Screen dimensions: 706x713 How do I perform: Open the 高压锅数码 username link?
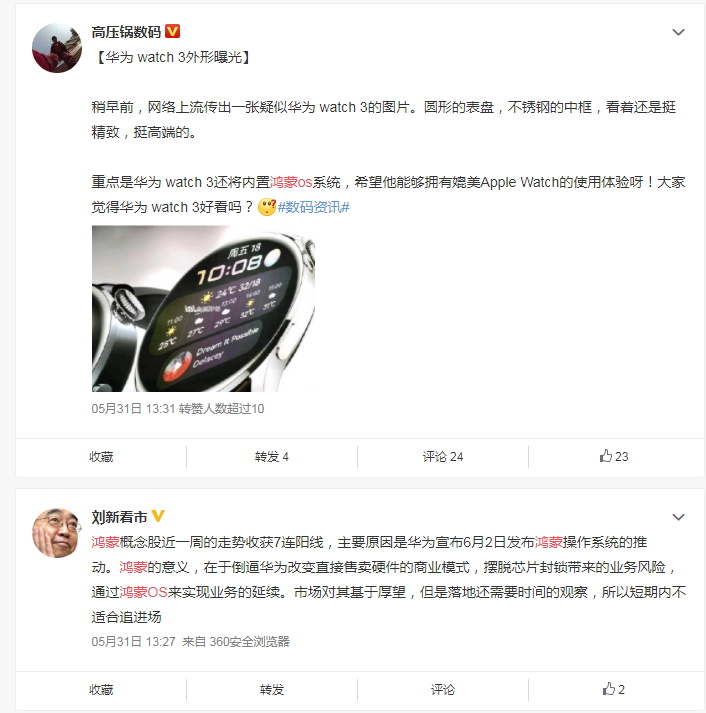point(126,32)
